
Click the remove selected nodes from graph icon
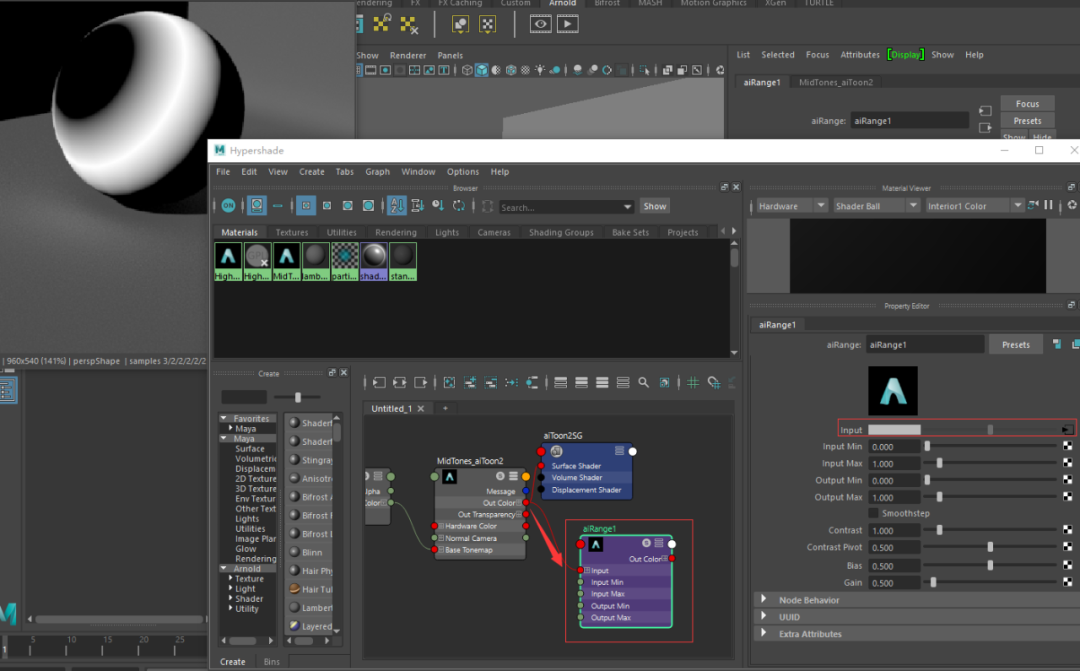click(490, 382)
